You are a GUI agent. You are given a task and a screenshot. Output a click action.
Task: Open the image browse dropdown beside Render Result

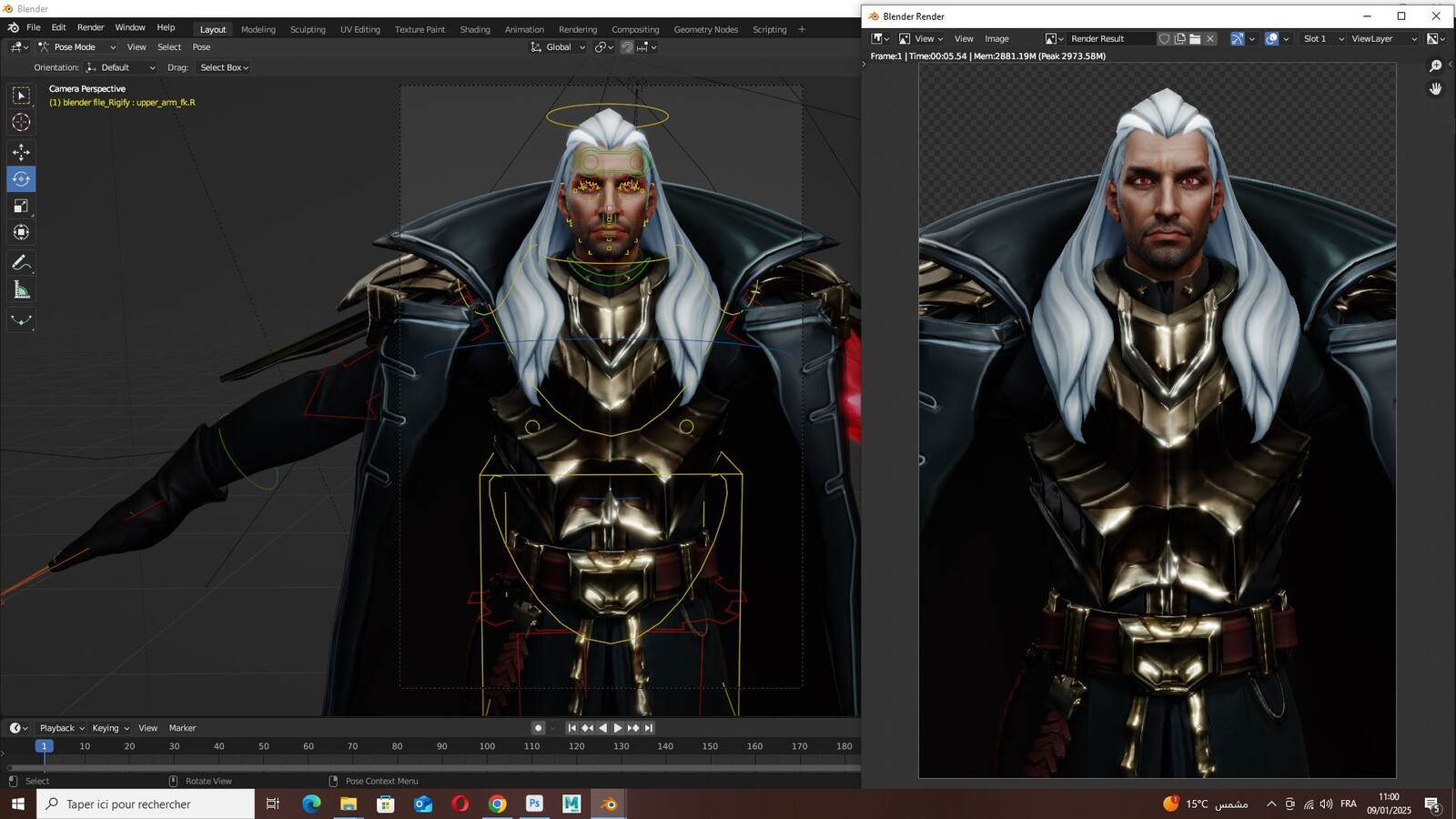click(1054, 38)
